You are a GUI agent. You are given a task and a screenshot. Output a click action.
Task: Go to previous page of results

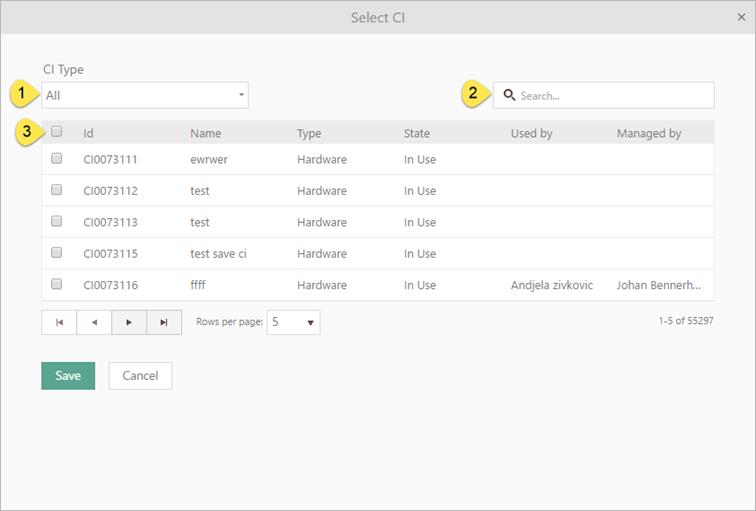94,322
